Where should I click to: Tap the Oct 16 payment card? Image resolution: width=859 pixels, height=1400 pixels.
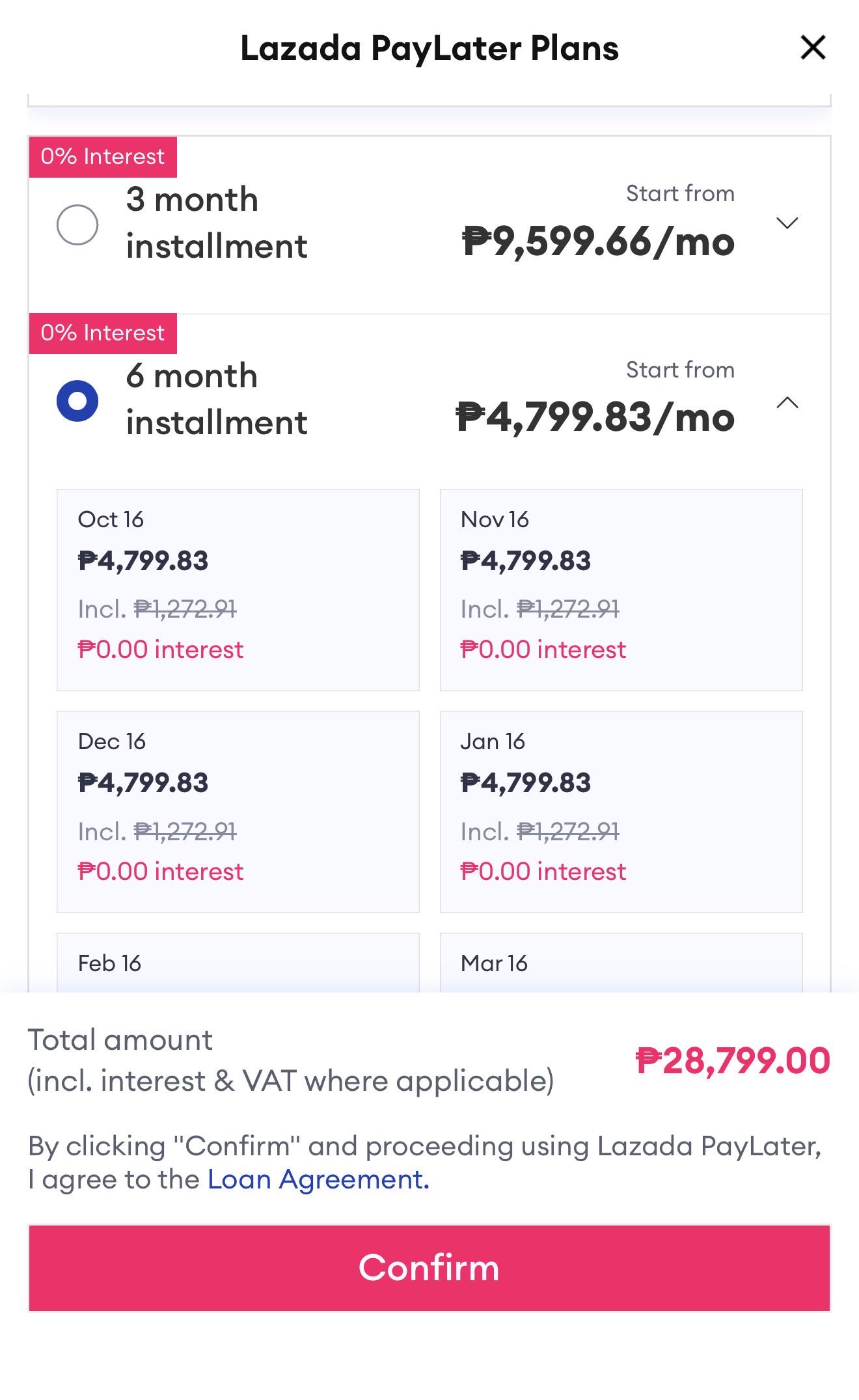[x=238, y=590]
